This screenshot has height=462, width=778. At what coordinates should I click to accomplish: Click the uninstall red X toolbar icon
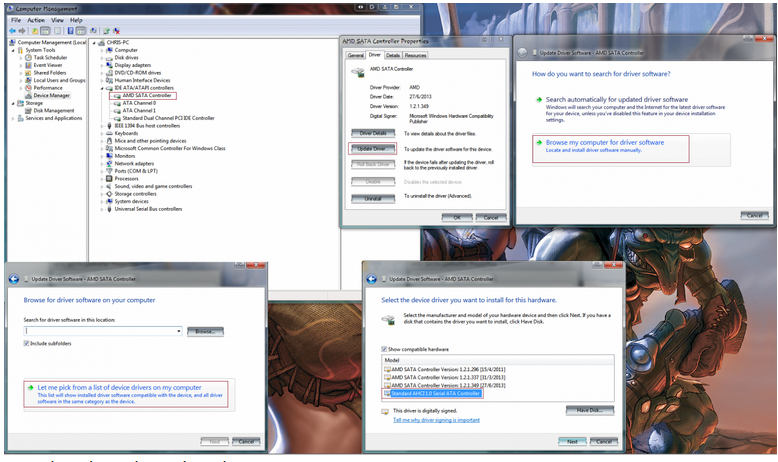[117, 31]
